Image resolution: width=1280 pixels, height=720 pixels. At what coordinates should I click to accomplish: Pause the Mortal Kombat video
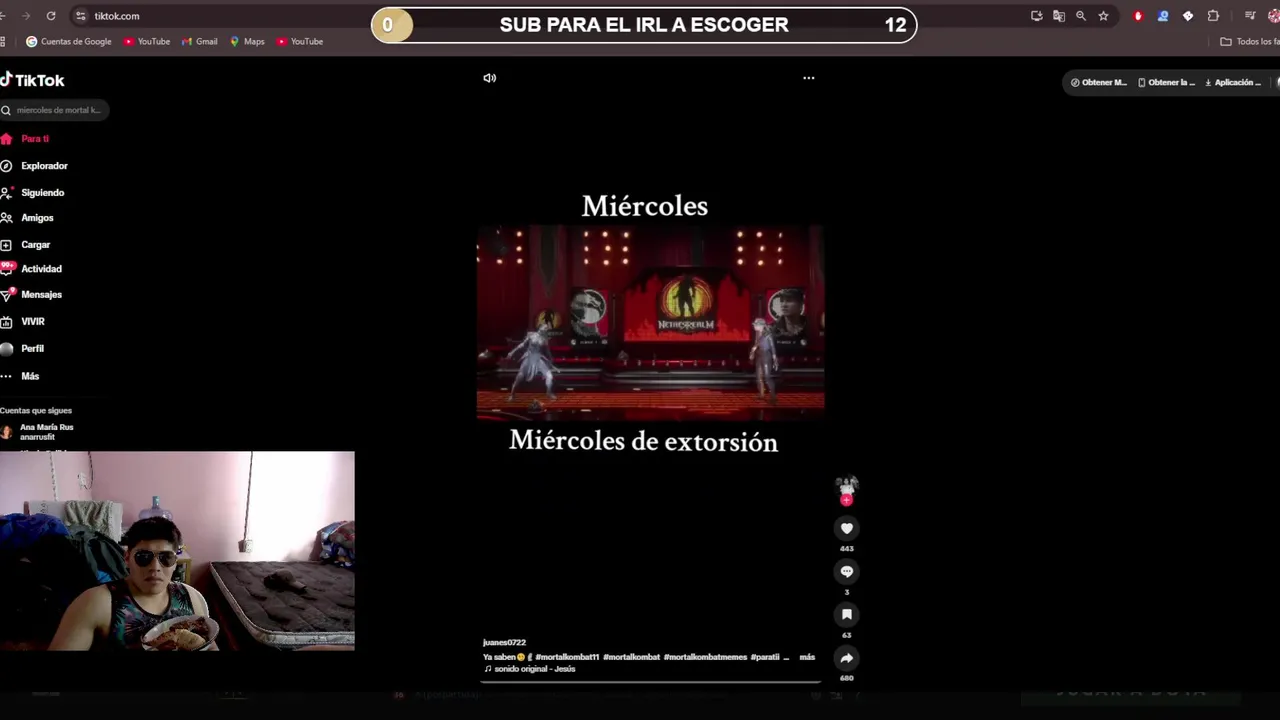[650, 322]
